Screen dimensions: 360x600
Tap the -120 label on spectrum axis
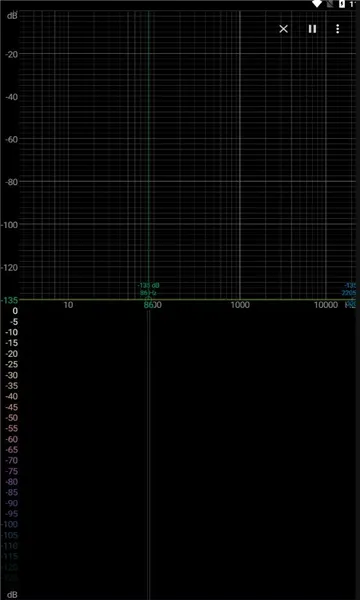pos(10,267)
